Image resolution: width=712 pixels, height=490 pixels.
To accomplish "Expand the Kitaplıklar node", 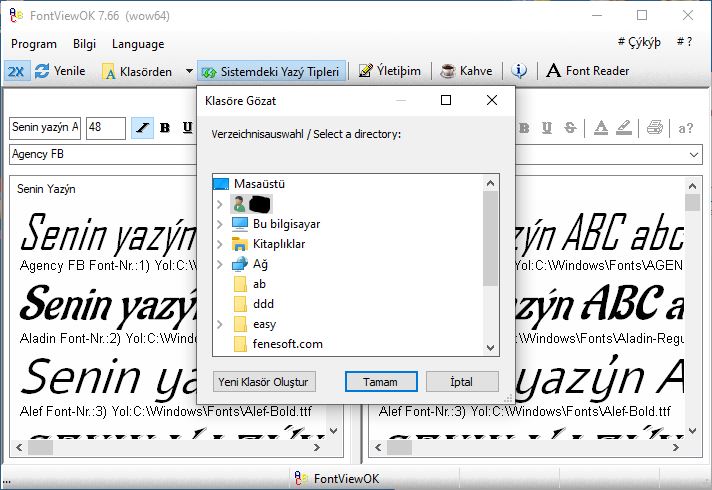I will click(x=220, y=244).
